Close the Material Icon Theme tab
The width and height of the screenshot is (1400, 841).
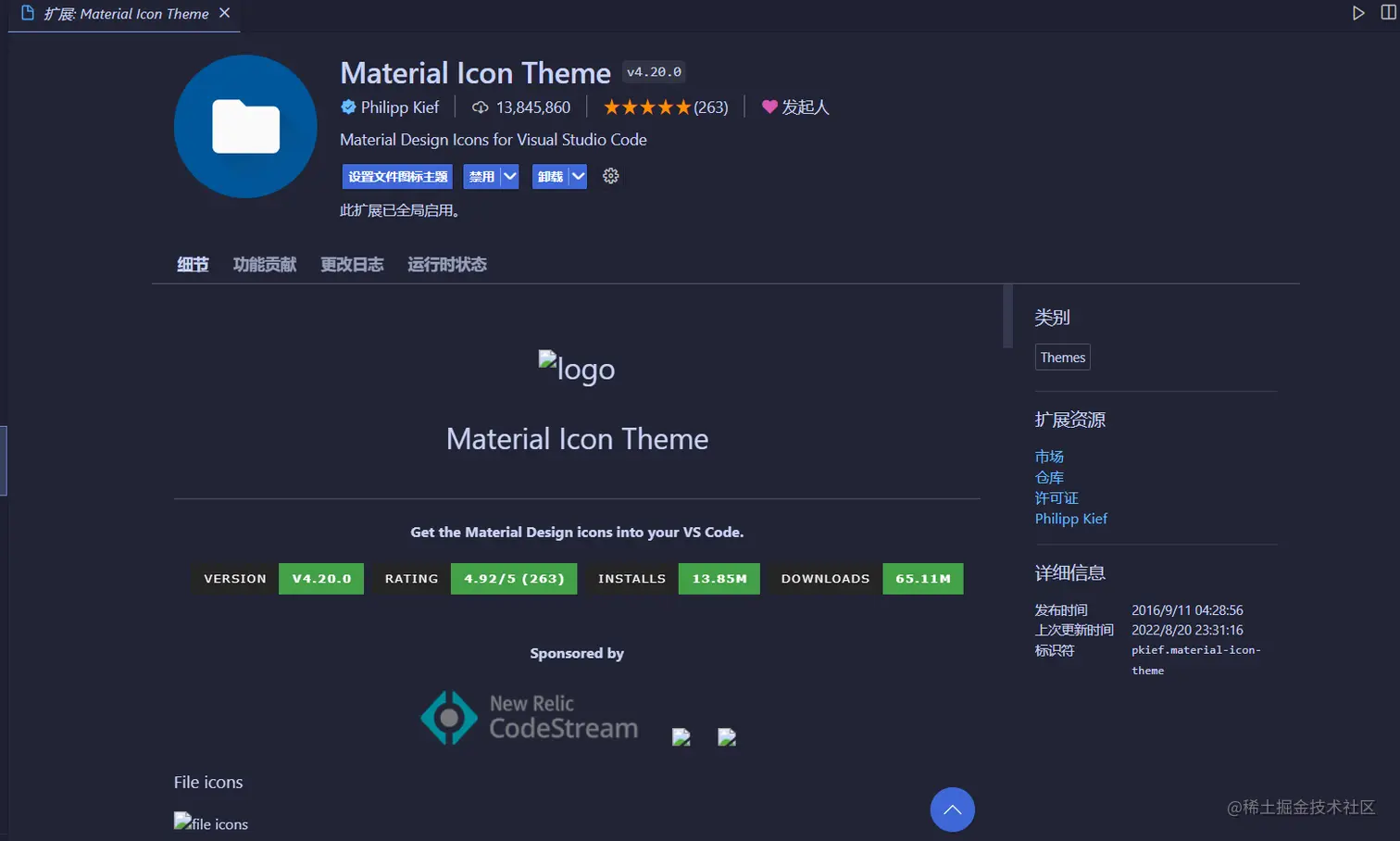point(224,13)
